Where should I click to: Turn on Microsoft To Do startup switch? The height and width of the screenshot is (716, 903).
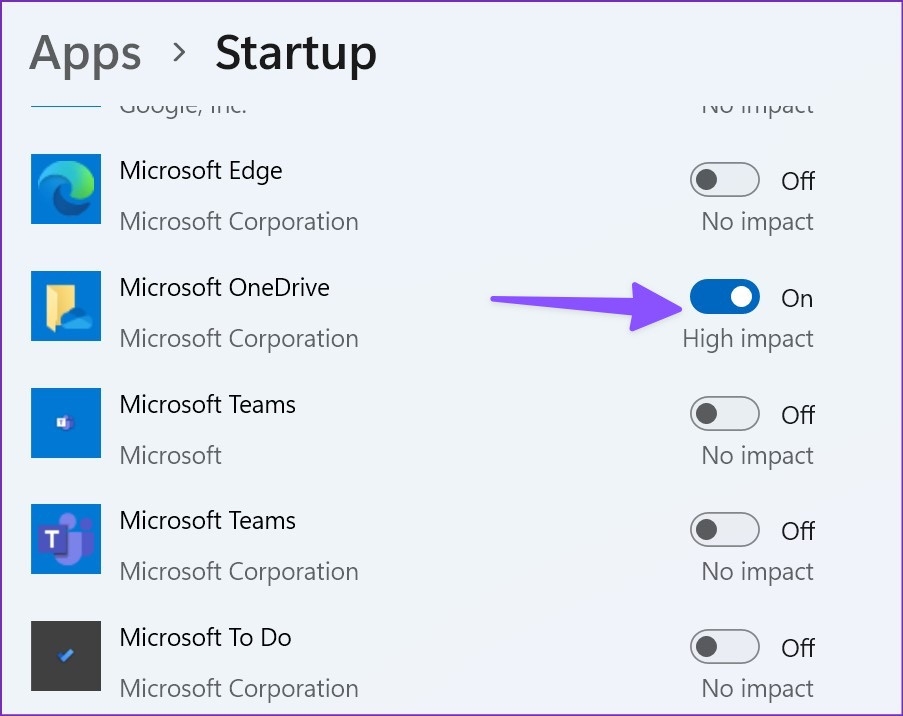point(724,647)
